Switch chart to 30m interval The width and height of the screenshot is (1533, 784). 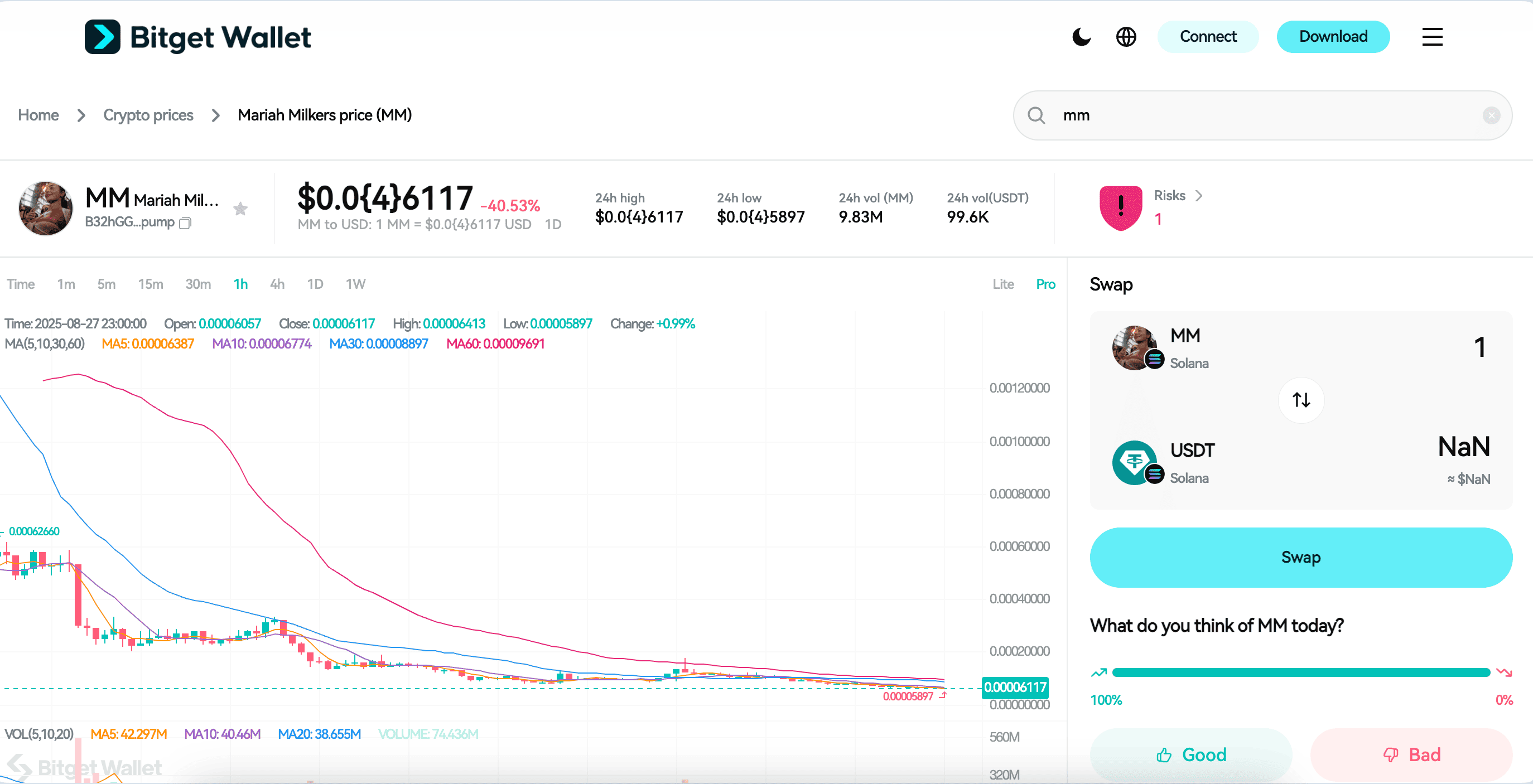198,284
